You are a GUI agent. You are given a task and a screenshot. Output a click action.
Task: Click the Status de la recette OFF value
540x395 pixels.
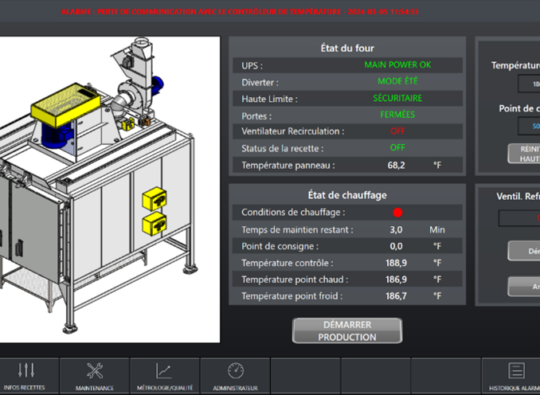click(x=397, y=148)
